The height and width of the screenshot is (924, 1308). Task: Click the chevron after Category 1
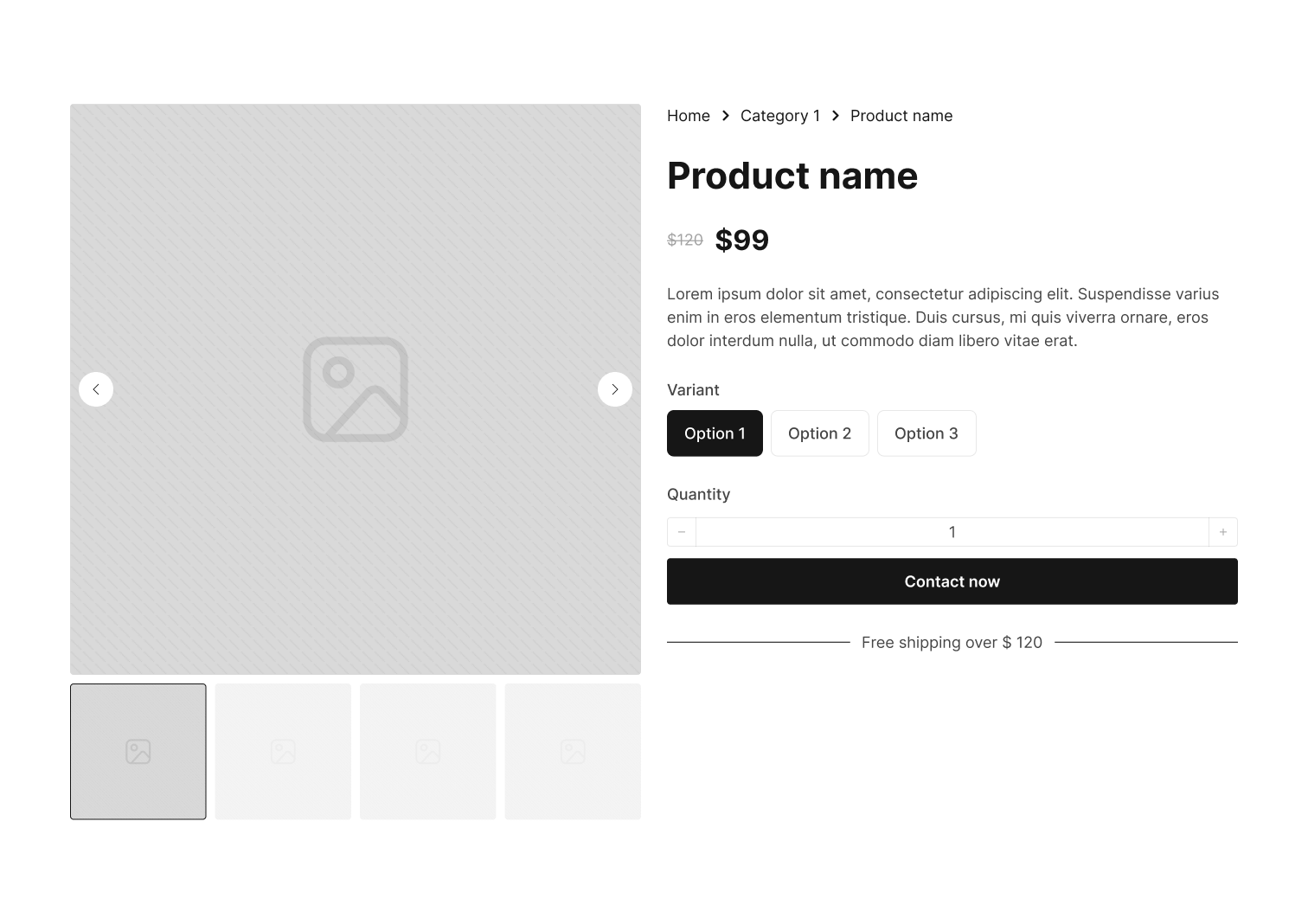pyautogui.click(x=836, y=116)
